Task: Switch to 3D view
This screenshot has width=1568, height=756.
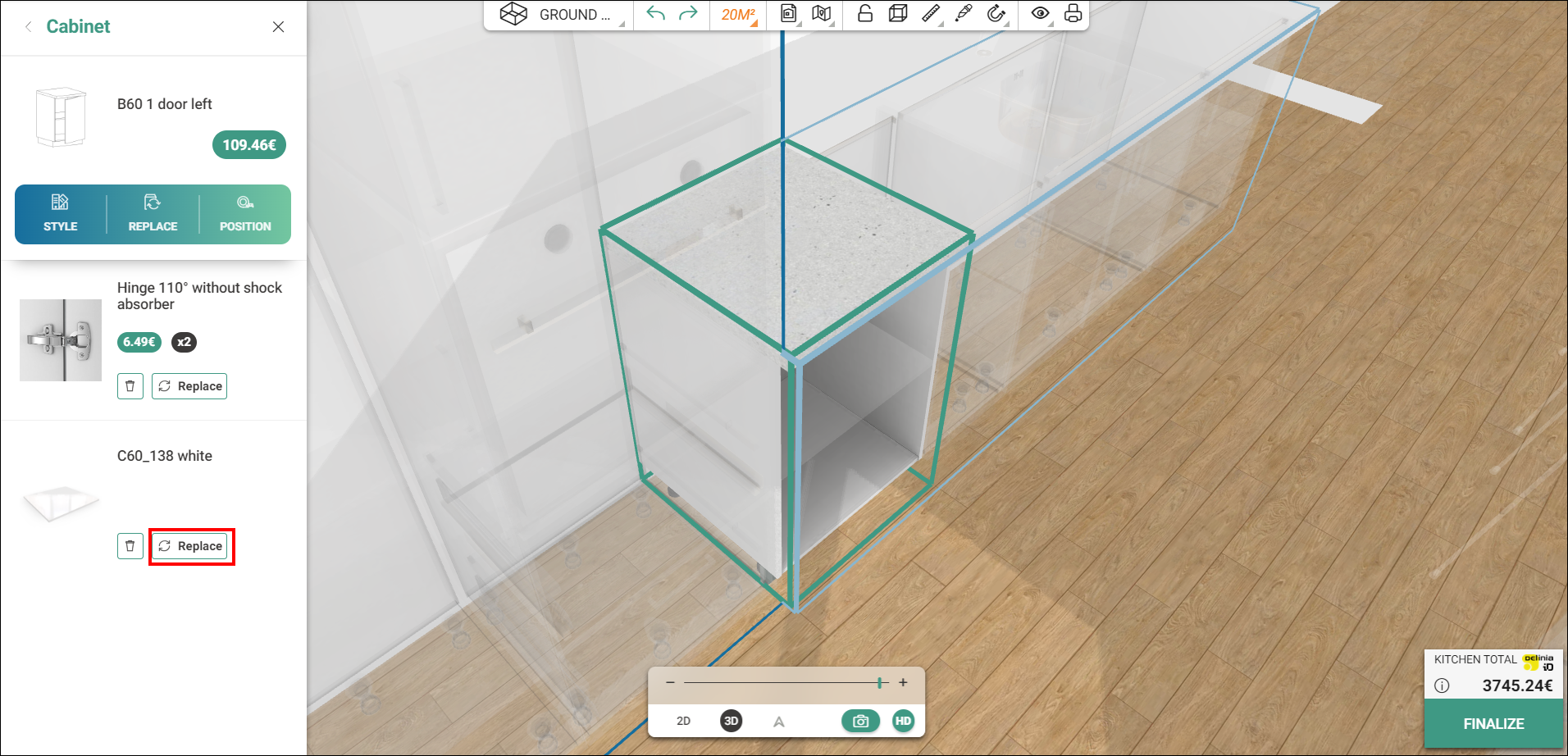Action: [x=731, y=721]
